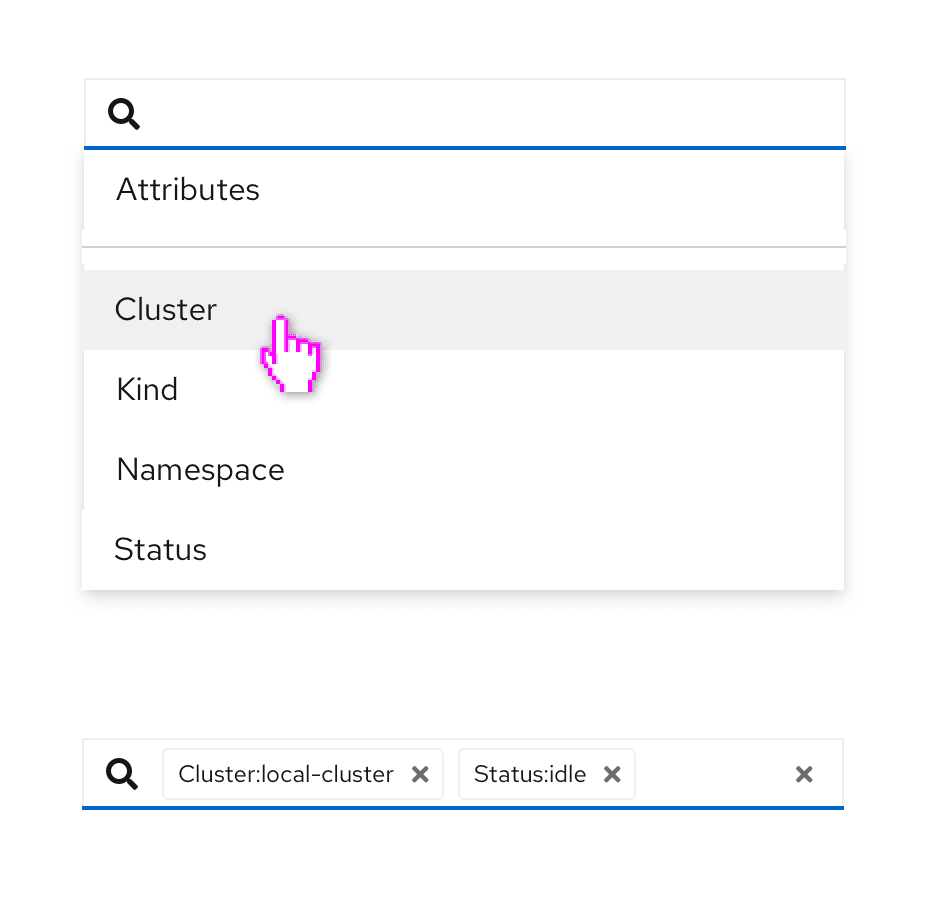The image size is (928, 912).
Task: Click the border of the Status:idle chip
Action: 546,750
